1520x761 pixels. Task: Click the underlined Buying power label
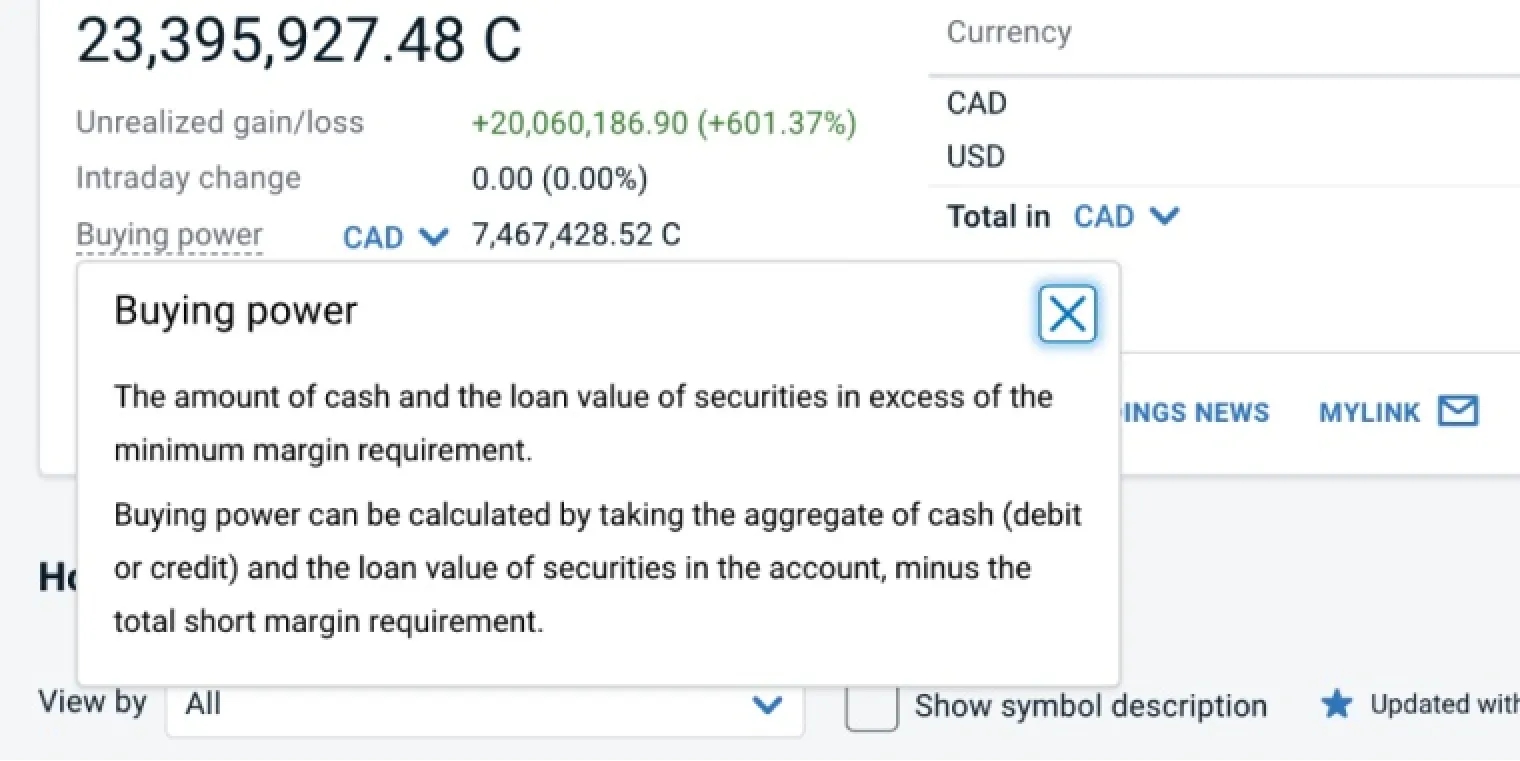(169, 235)
